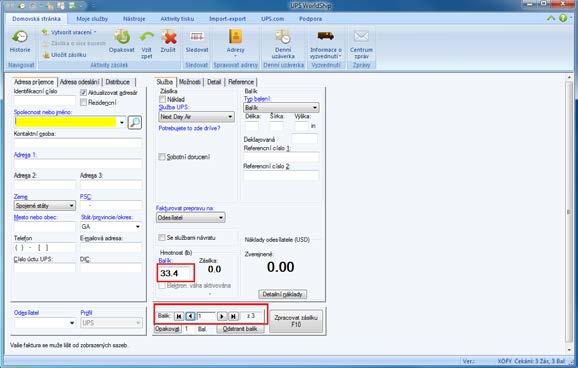Open the Detail tab
This screenshot has width=578, height=368.
(214, 82)
